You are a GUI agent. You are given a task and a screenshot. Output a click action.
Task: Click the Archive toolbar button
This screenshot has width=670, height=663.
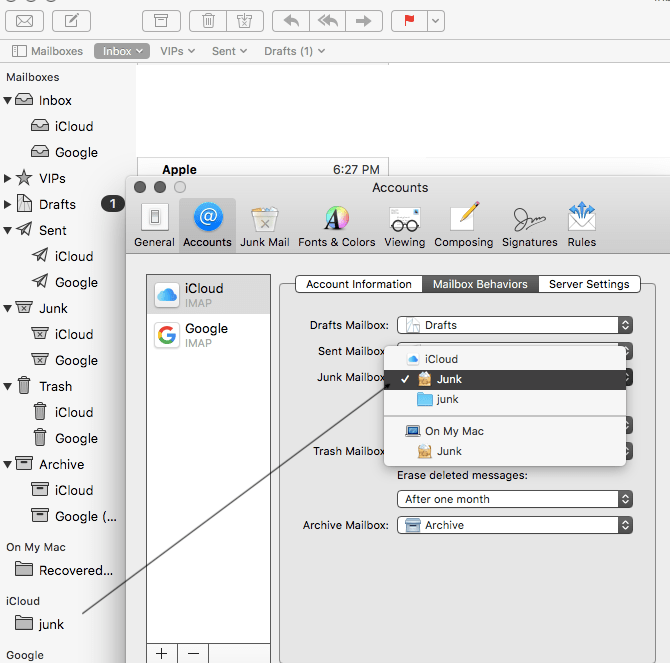(161, 21)
